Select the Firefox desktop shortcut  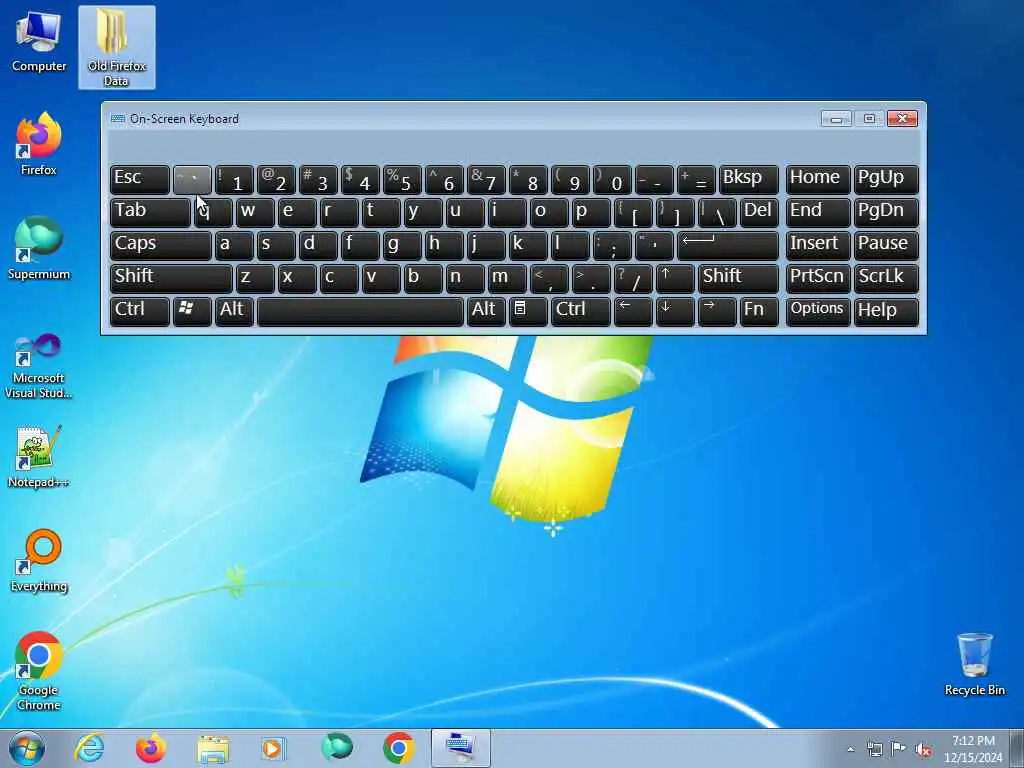pyautogui.click(x=39, y=144)
